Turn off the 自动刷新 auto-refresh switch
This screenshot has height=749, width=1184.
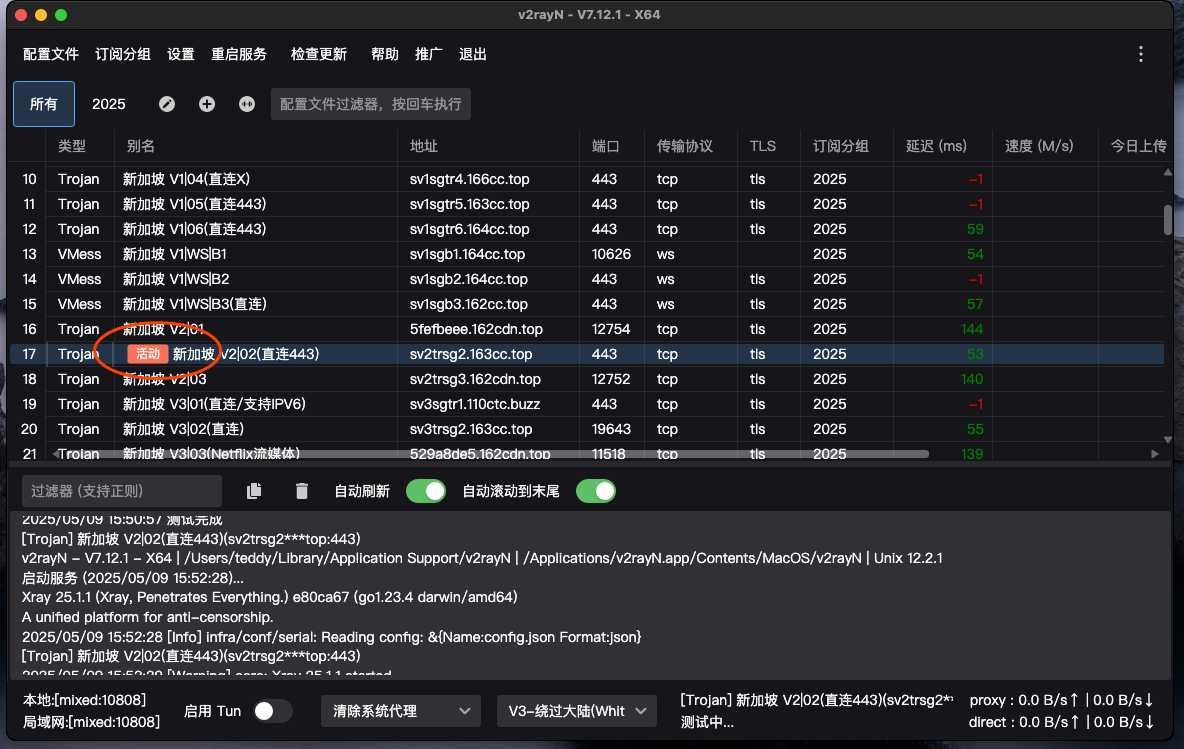[x=426, y=492]
